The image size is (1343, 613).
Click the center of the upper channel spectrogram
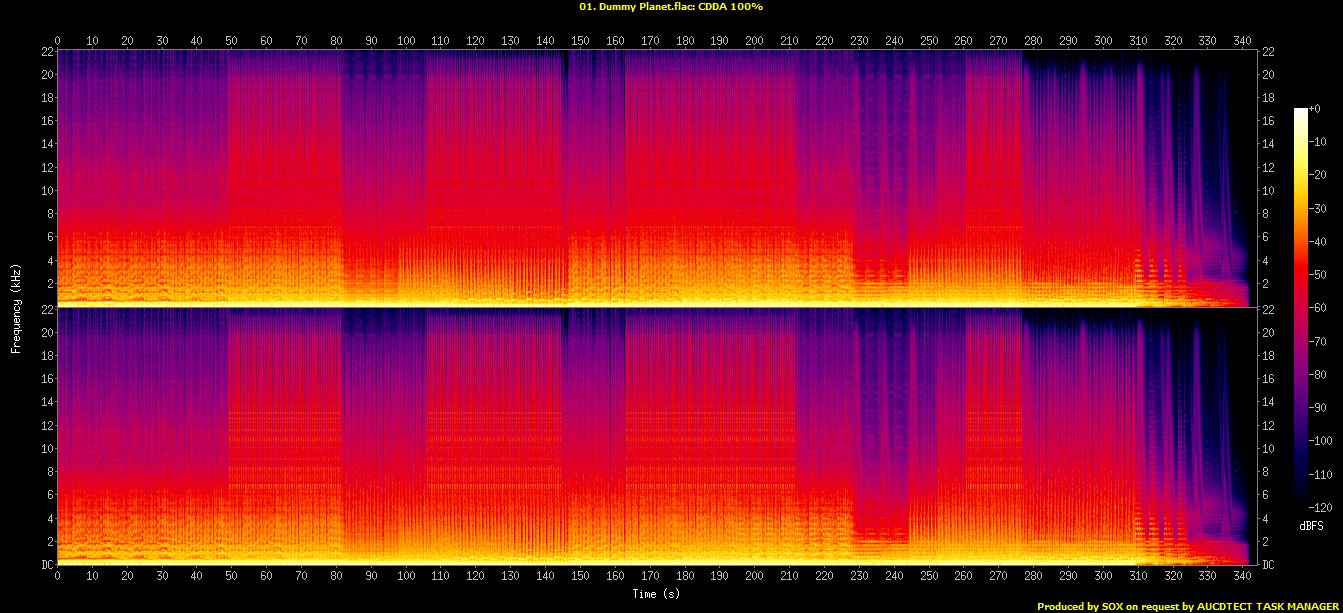654,178
